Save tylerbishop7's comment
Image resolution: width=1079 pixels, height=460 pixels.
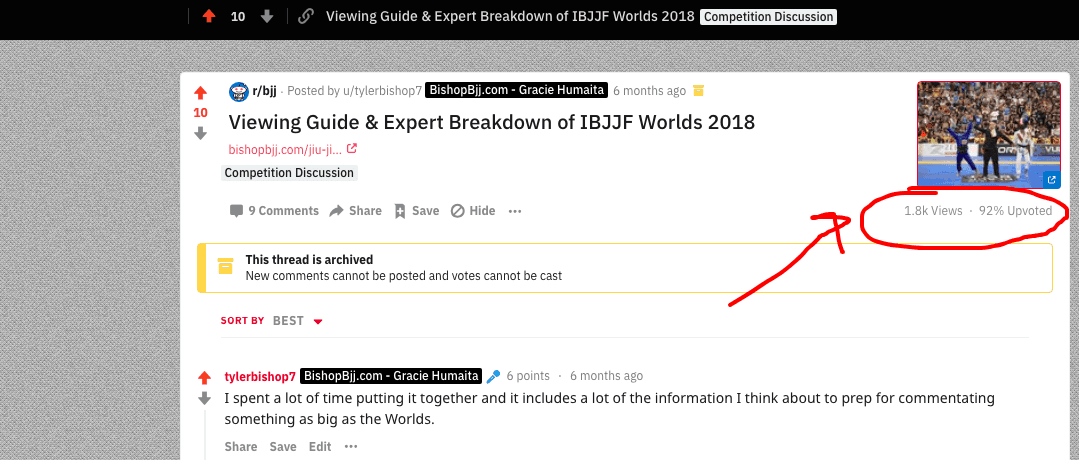pos(283,446)
